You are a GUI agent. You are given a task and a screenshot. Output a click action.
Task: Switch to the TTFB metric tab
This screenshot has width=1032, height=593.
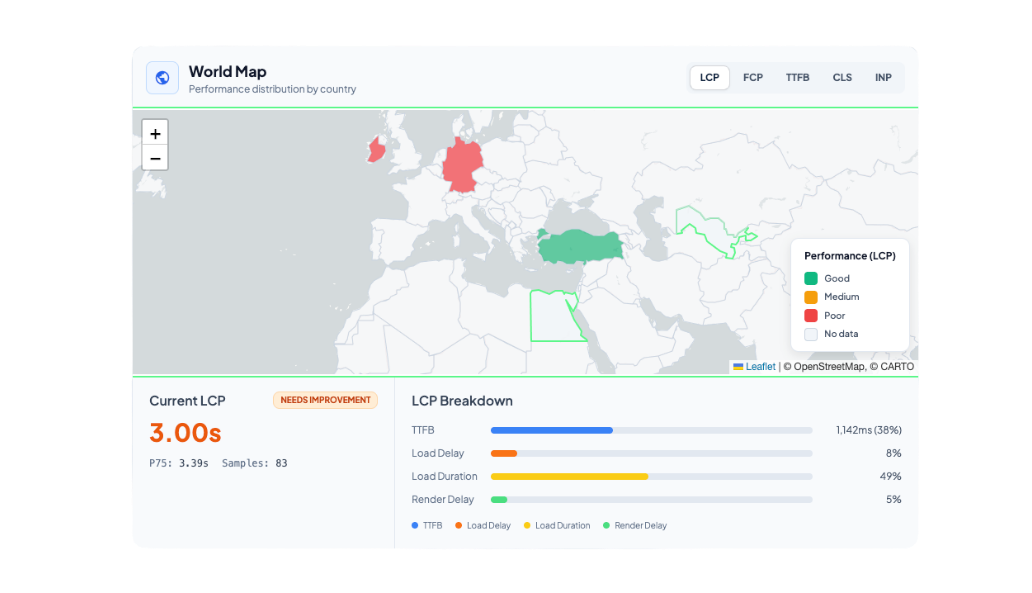click(797, 78)
